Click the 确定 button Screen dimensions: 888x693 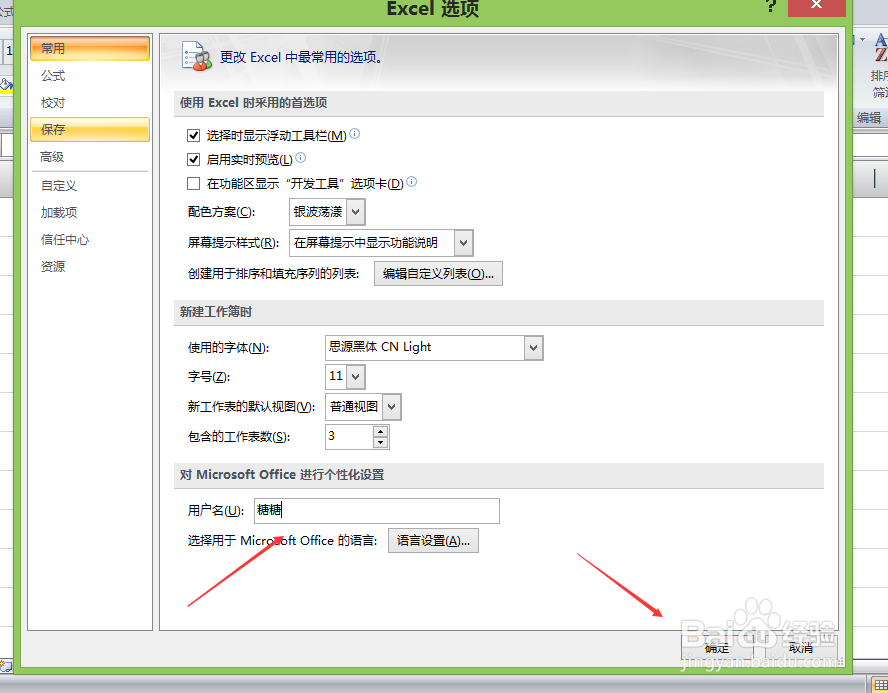point(717,647)
